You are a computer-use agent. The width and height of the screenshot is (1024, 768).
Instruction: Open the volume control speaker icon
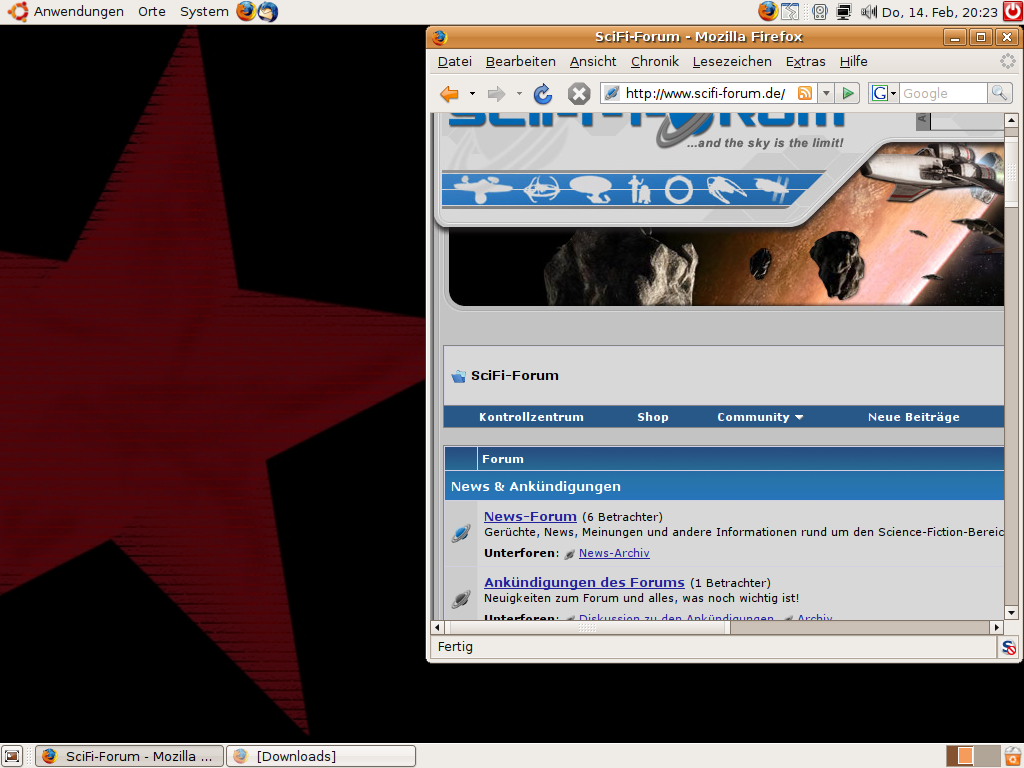(x=868, y=12)
